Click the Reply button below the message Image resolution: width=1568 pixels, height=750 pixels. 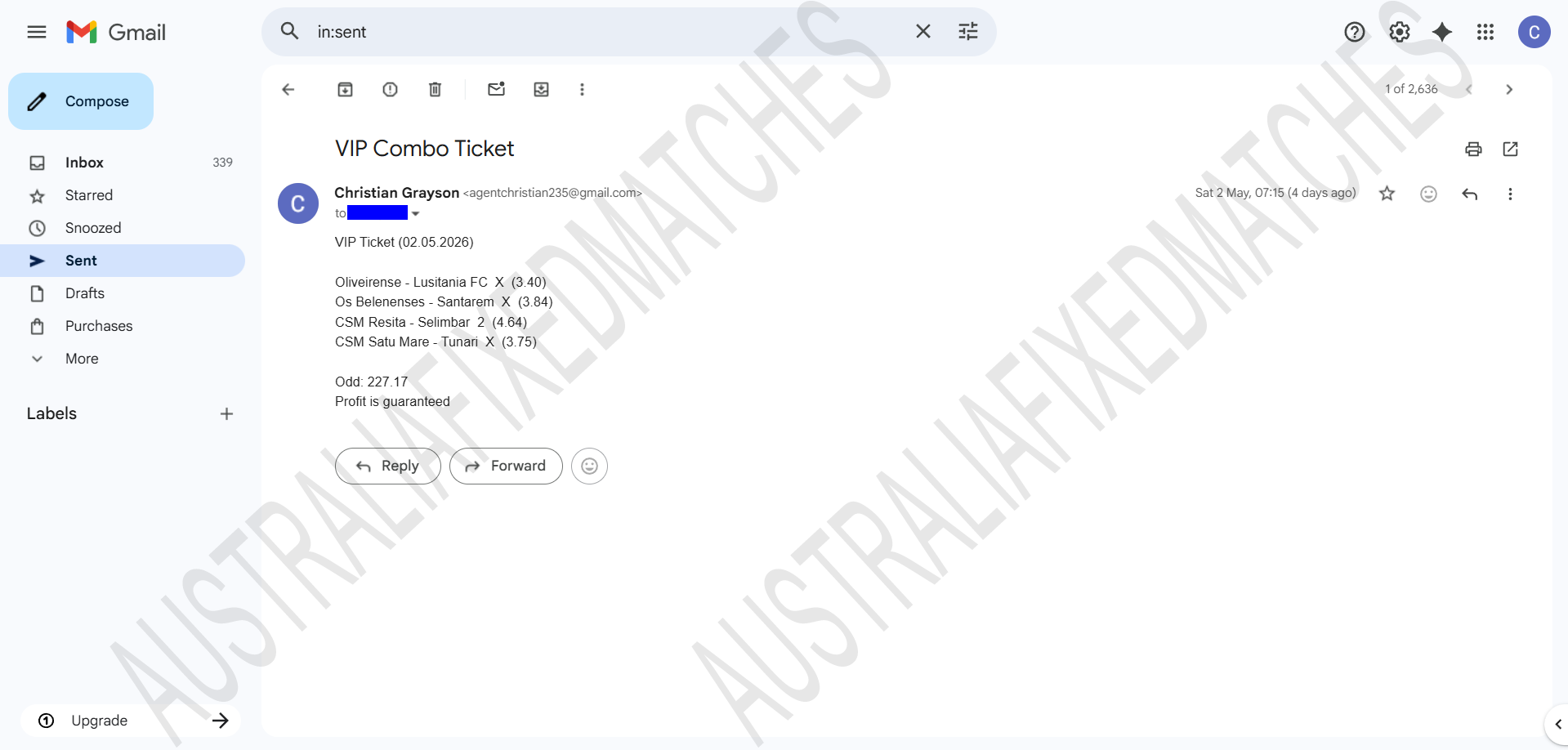388,466
